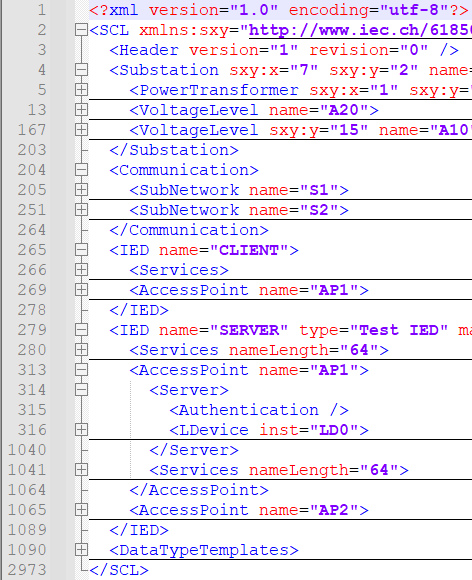This screenshot has height=580, width=472.
Task: Place cursor on the closing Substation tag
Action: coord(174,150)
